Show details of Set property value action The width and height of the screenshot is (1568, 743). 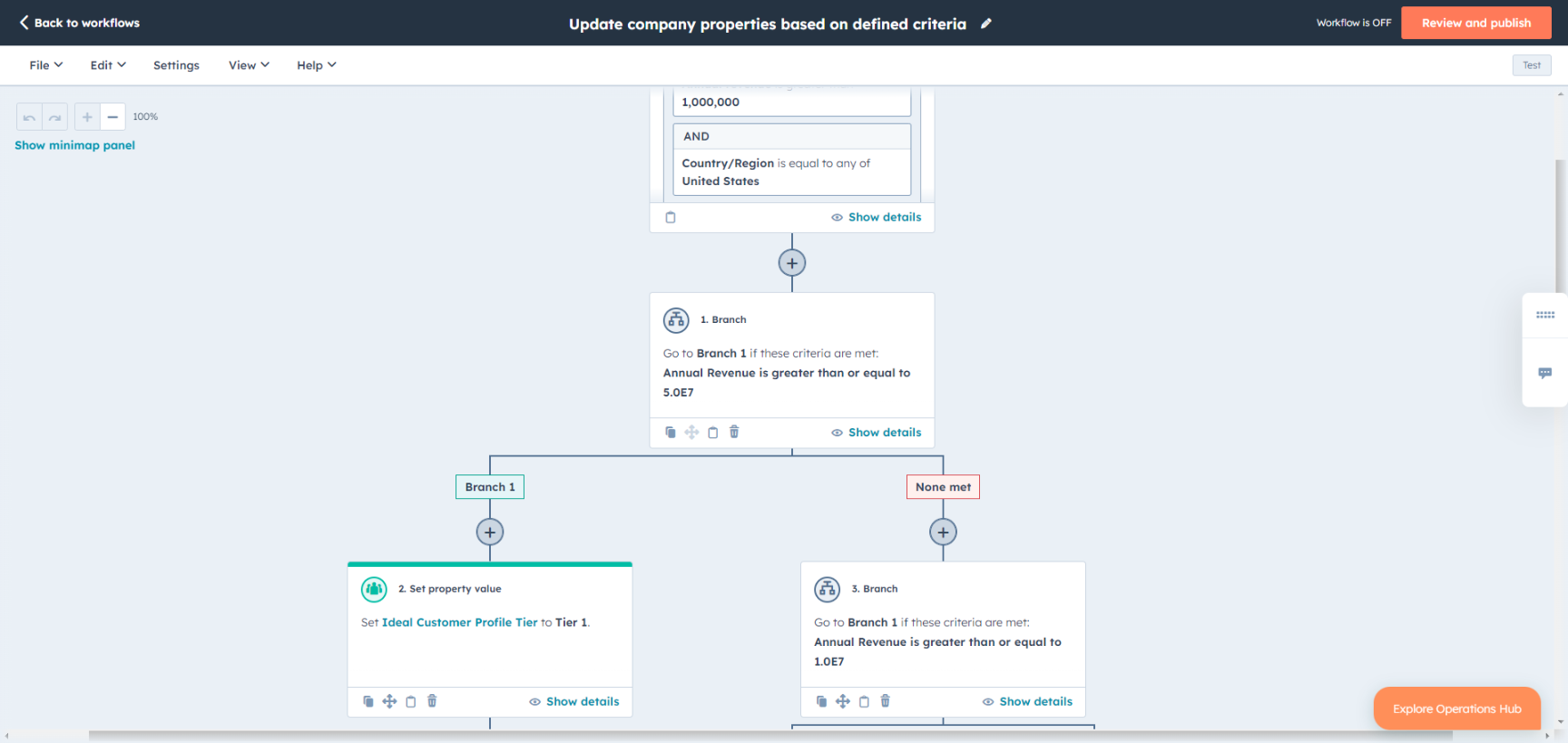[x=573, y=701]
